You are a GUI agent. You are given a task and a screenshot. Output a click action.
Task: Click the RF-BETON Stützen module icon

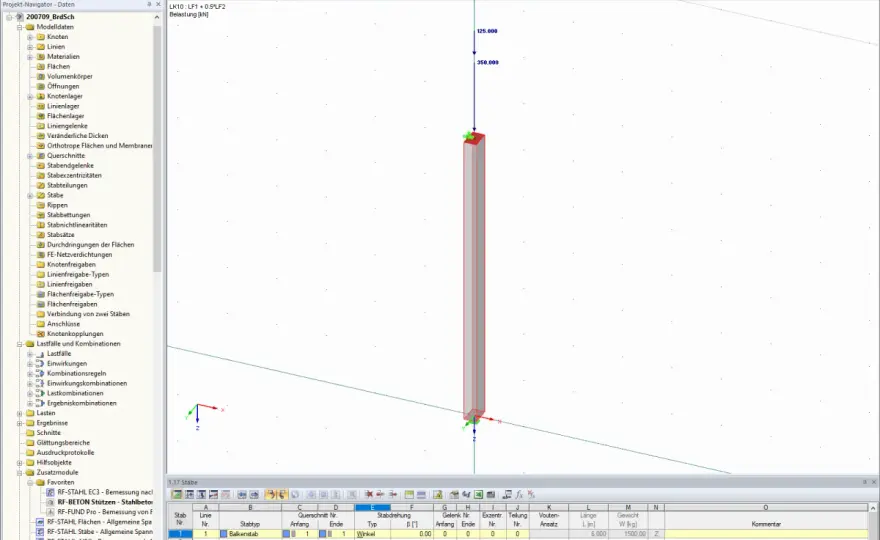(x=51, y=502)
